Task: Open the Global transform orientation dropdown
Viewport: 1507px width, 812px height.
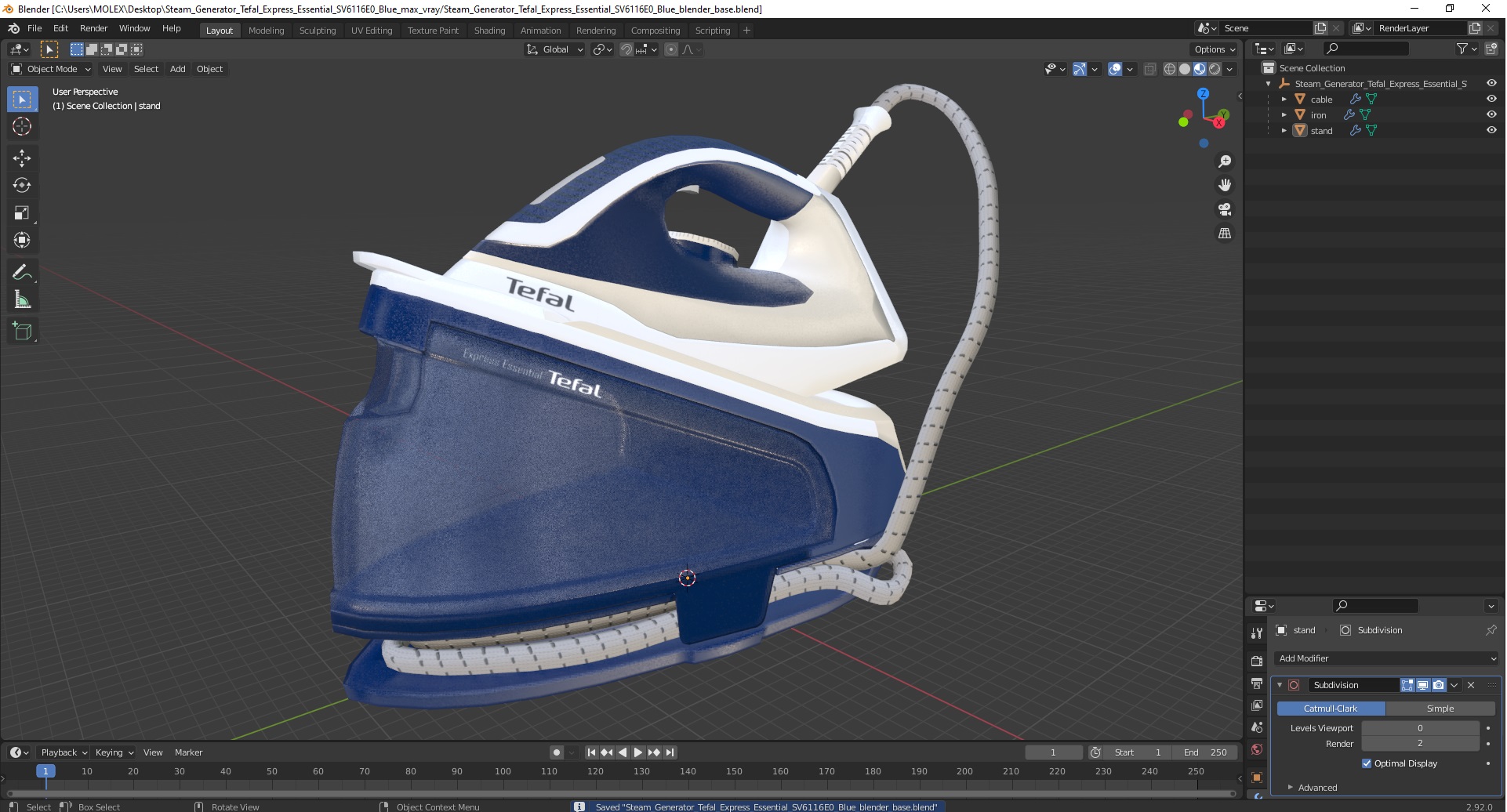Action: pyautogui.click(x=555, y=49)
